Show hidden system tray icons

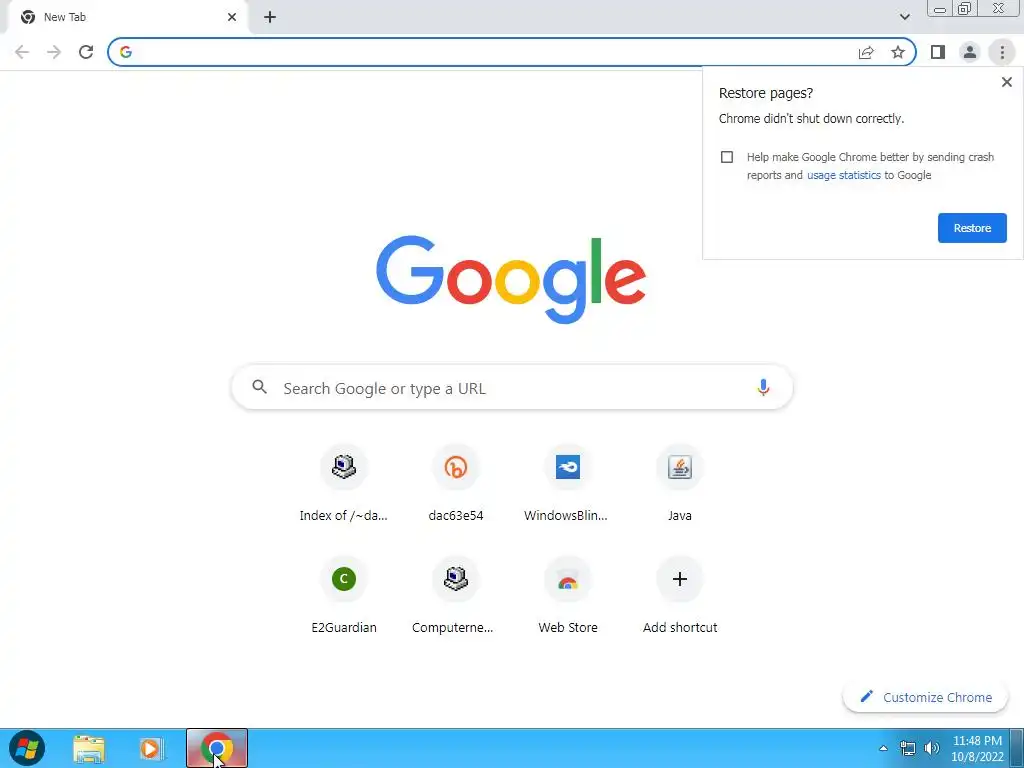884,748
